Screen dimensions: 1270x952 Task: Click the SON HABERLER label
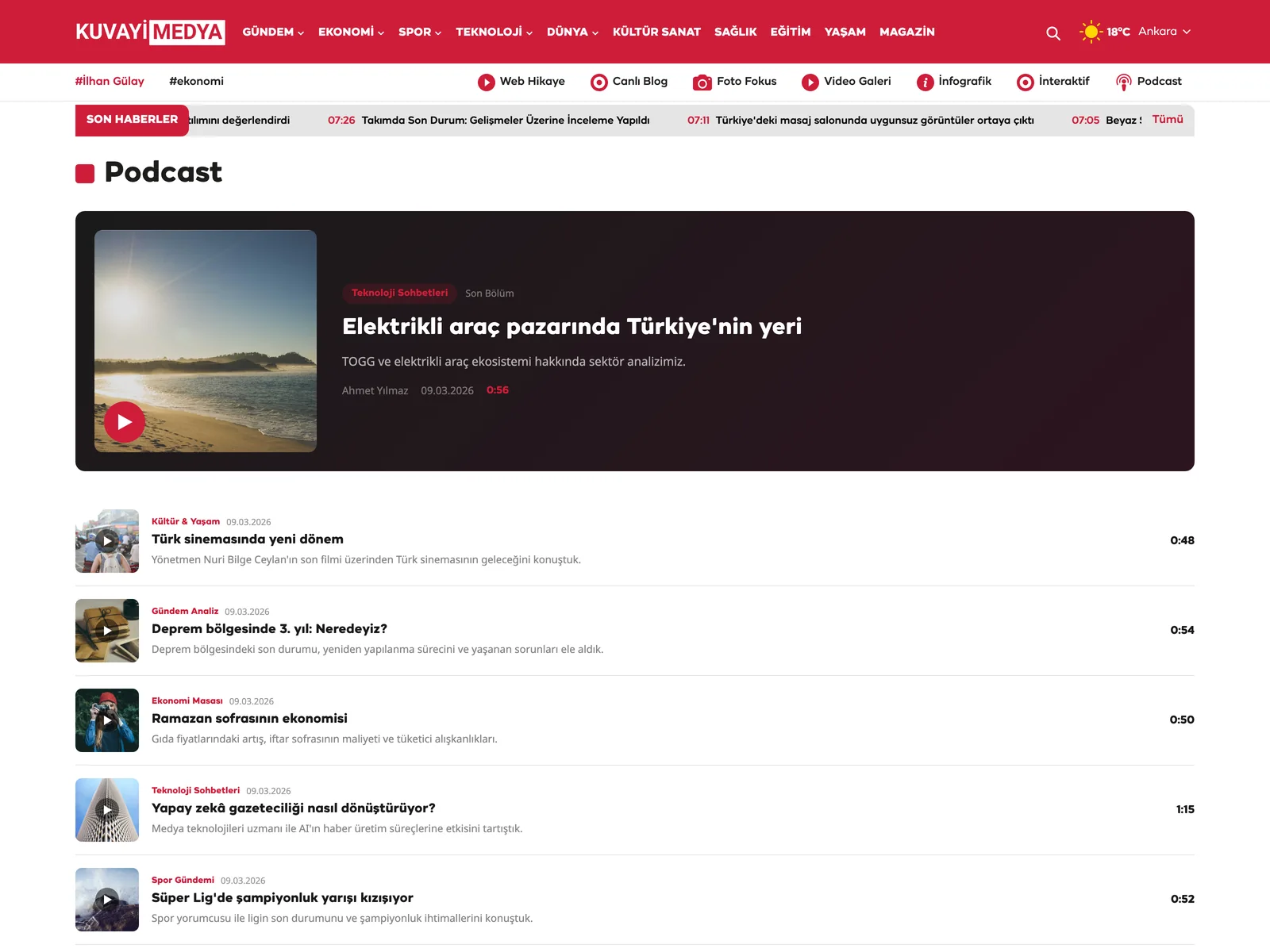[132, 120]
